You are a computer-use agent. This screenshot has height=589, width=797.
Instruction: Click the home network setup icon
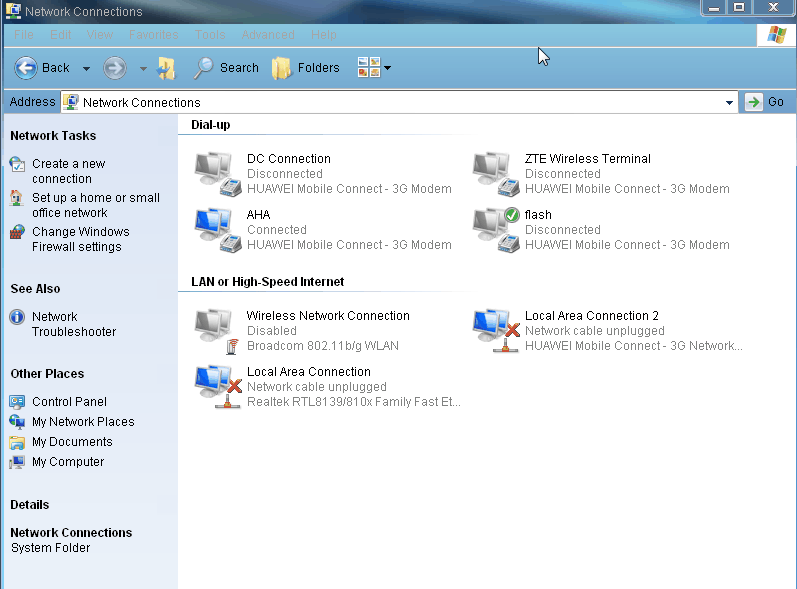(x=17, y=198)
